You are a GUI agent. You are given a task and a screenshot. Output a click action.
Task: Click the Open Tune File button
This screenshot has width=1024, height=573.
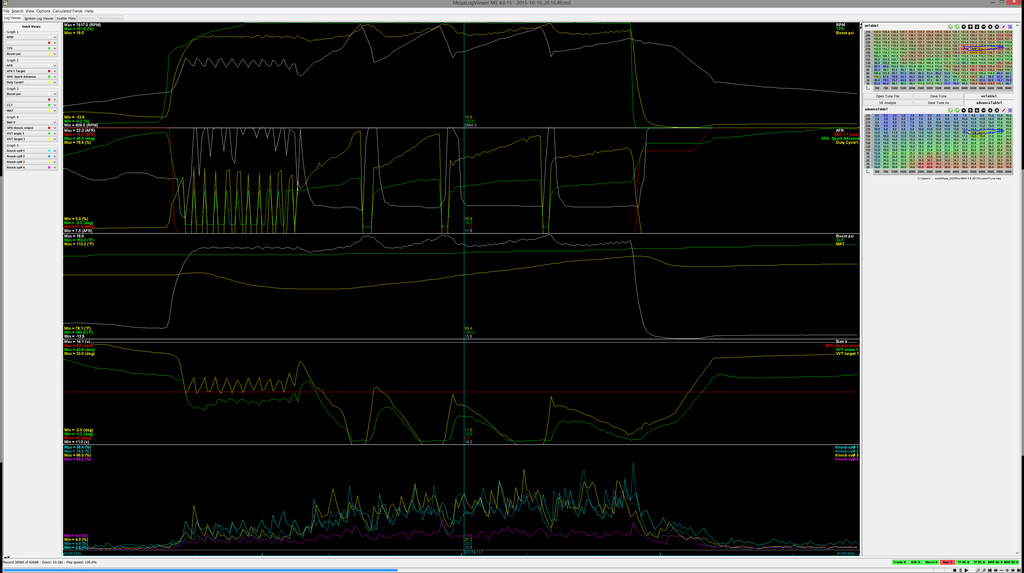[888, 96]
